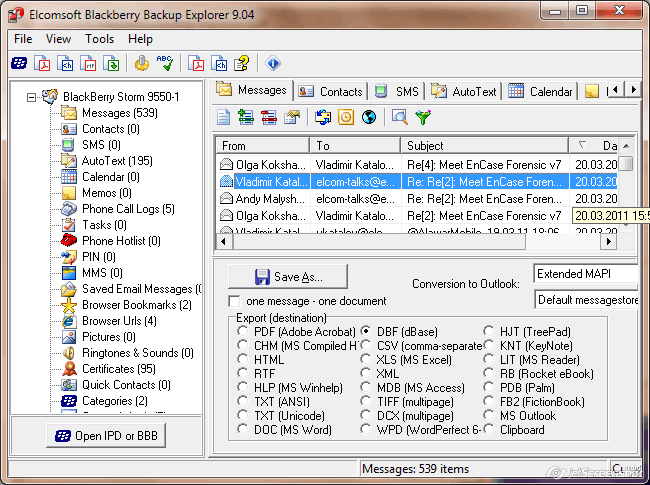The width and height of the screenshot is (650, 485).
Task: Open the question mark help icon
Action: (242, 63)
